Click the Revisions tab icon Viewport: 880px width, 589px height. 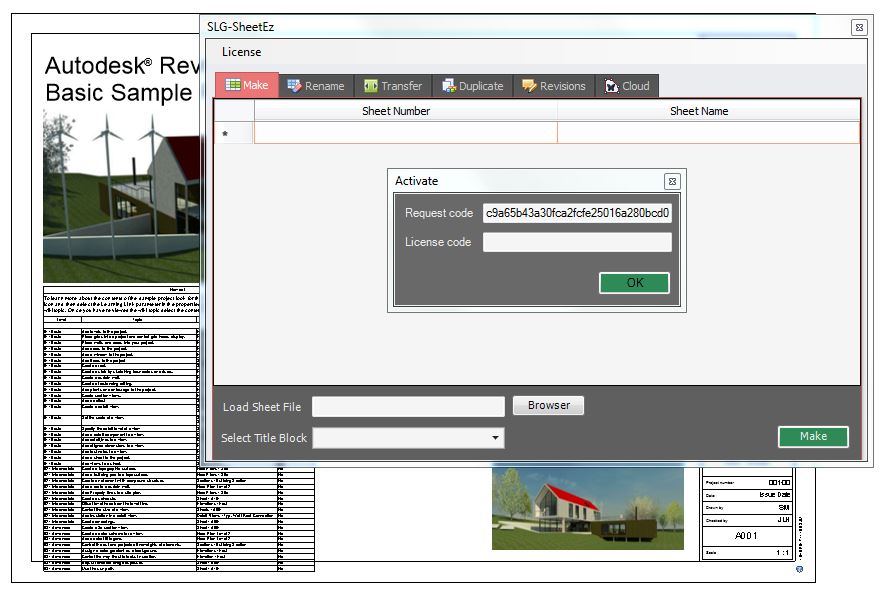[529, 85]
